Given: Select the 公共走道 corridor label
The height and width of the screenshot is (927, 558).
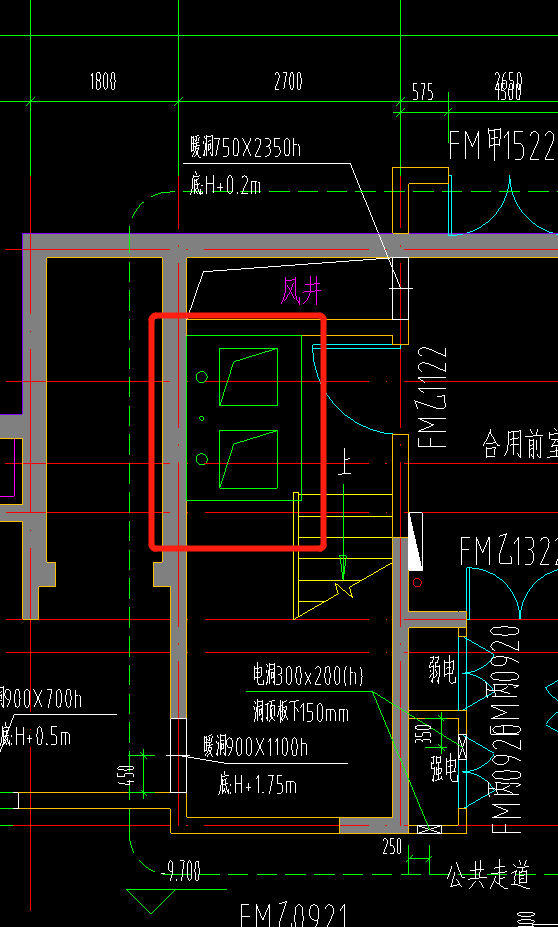Looking at the screenshot, I should tap(488, 876).
